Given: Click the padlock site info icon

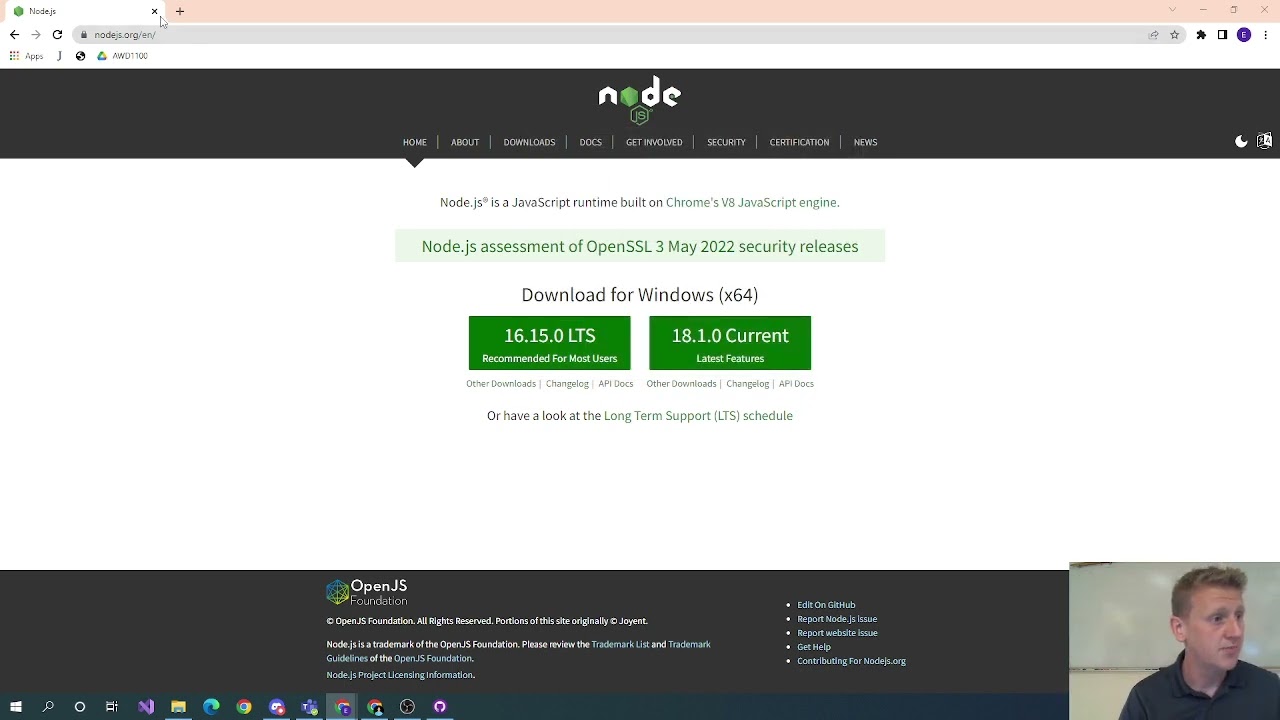Looking at the screenshot, I should [85, 35].
